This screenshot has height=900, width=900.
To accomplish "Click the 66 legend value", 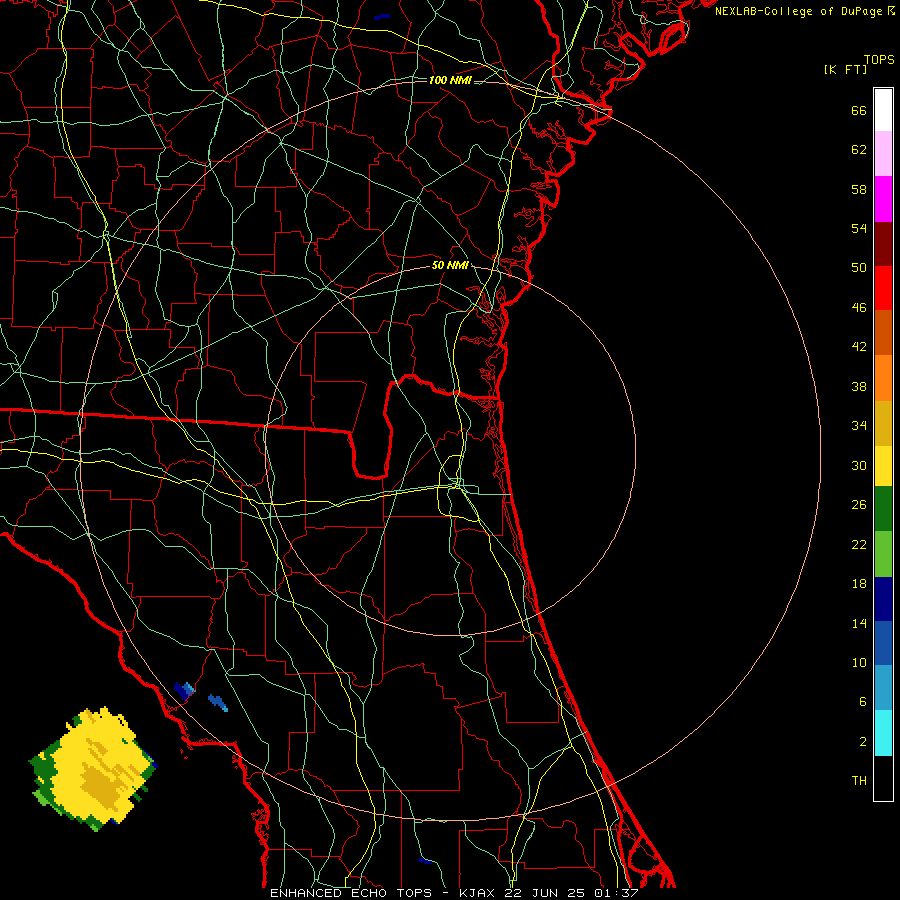I will [x=859, y=110].
